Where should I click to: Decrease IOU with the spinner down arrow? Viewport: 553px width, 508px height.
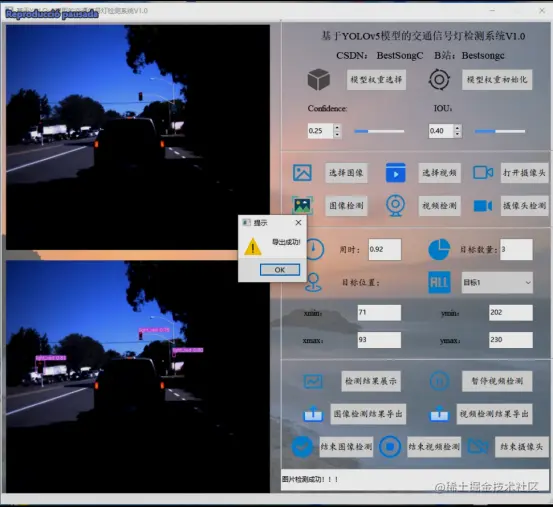457,134
